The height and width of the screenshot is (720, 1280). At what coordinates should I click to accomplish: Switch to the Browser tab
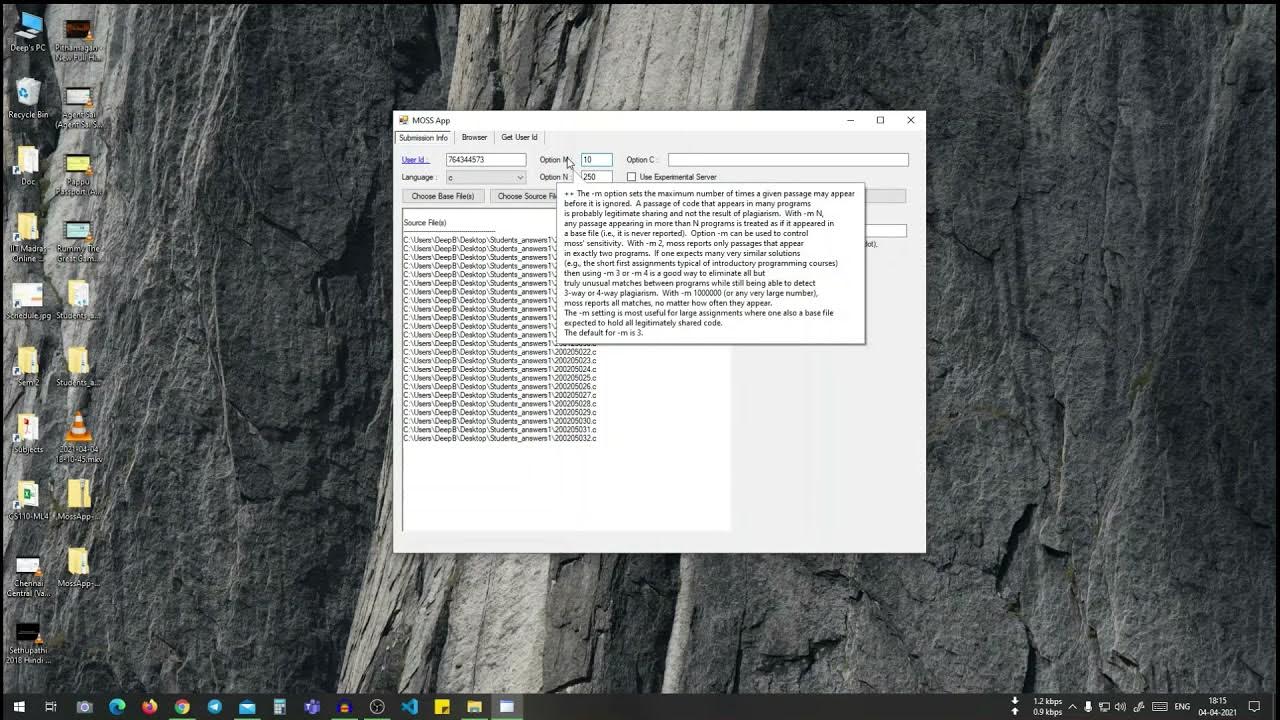tap(474, 138)
